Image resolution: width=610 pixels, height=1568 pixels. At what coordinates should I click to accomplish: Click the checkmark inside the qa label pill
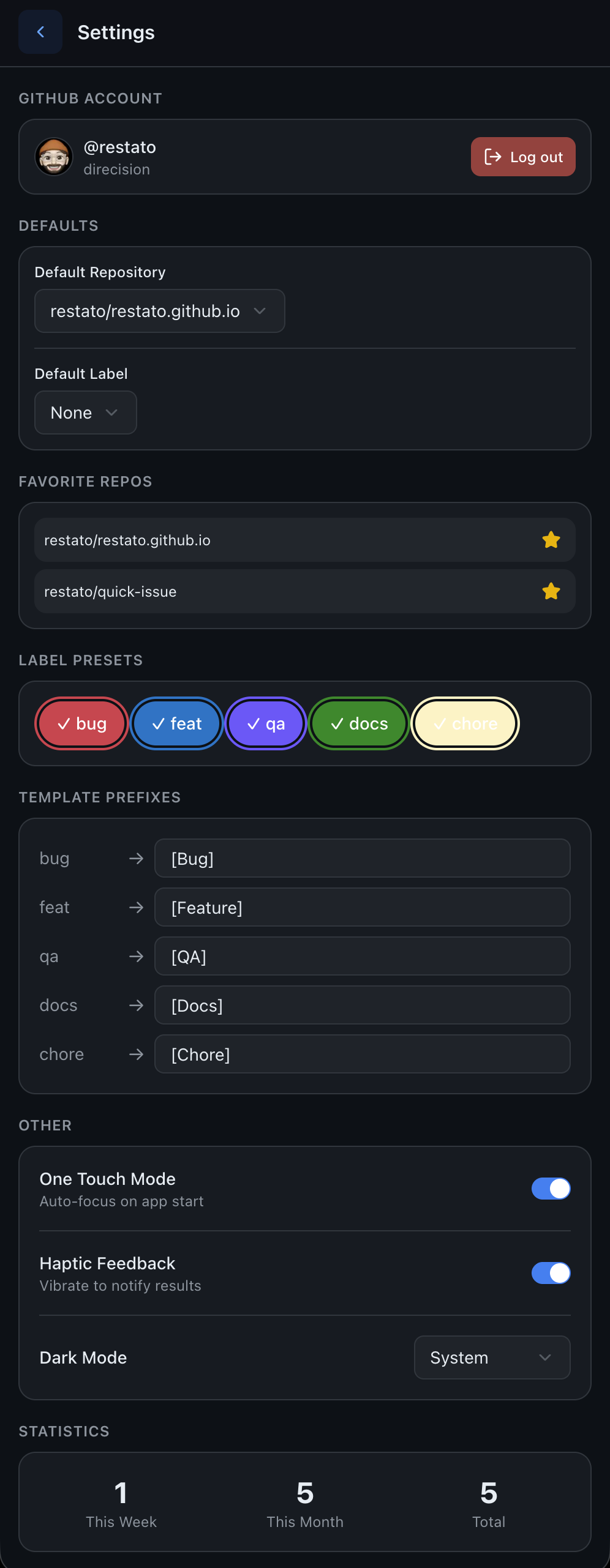(x=252, y=723)
